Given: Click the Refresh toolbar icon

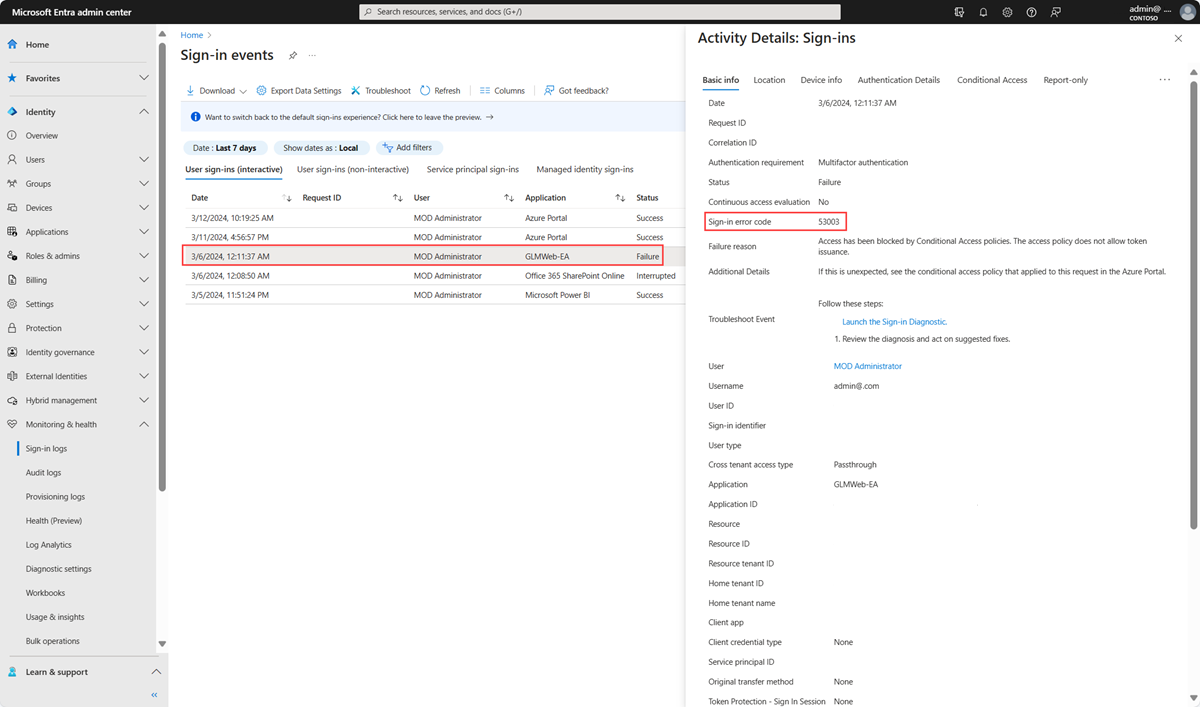Looking at the screenshot, I should pos(440,91).
